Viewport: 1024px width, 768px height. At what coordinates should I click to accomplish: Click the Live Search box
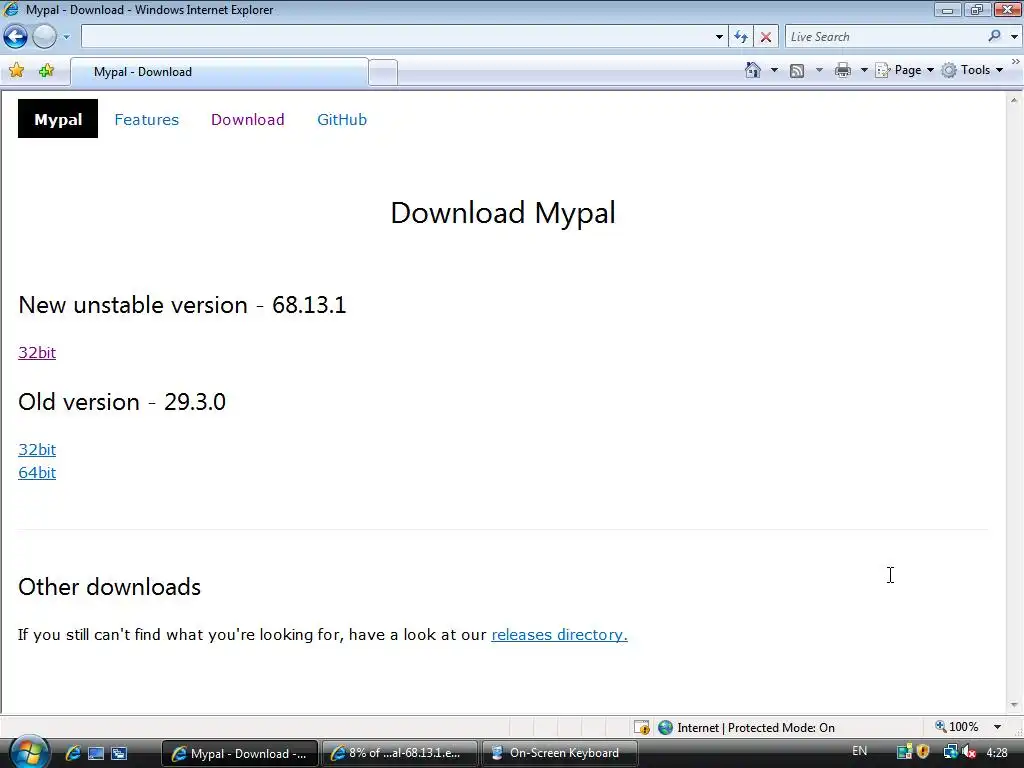pyautogui.click(x=885, y=37)
